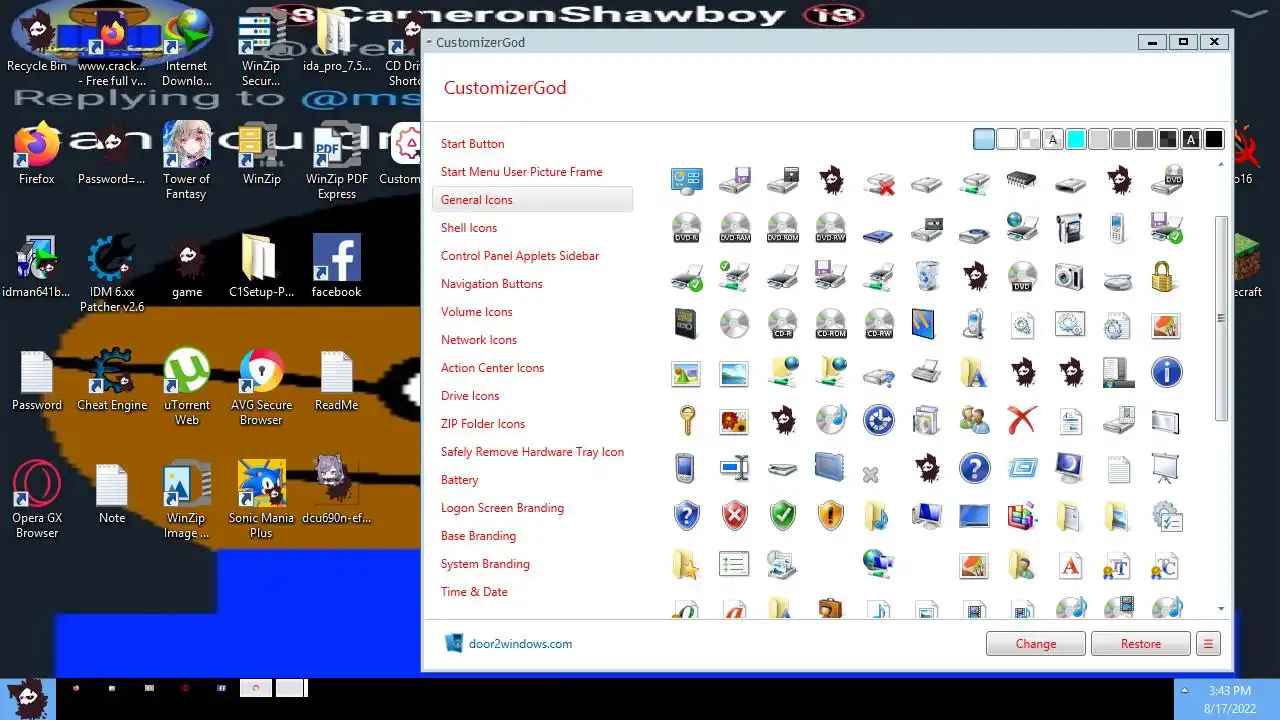The image size is (1280, 720).
Task: Click the icon grid vertical scrollbar thumb
Action: point(1221,318)
